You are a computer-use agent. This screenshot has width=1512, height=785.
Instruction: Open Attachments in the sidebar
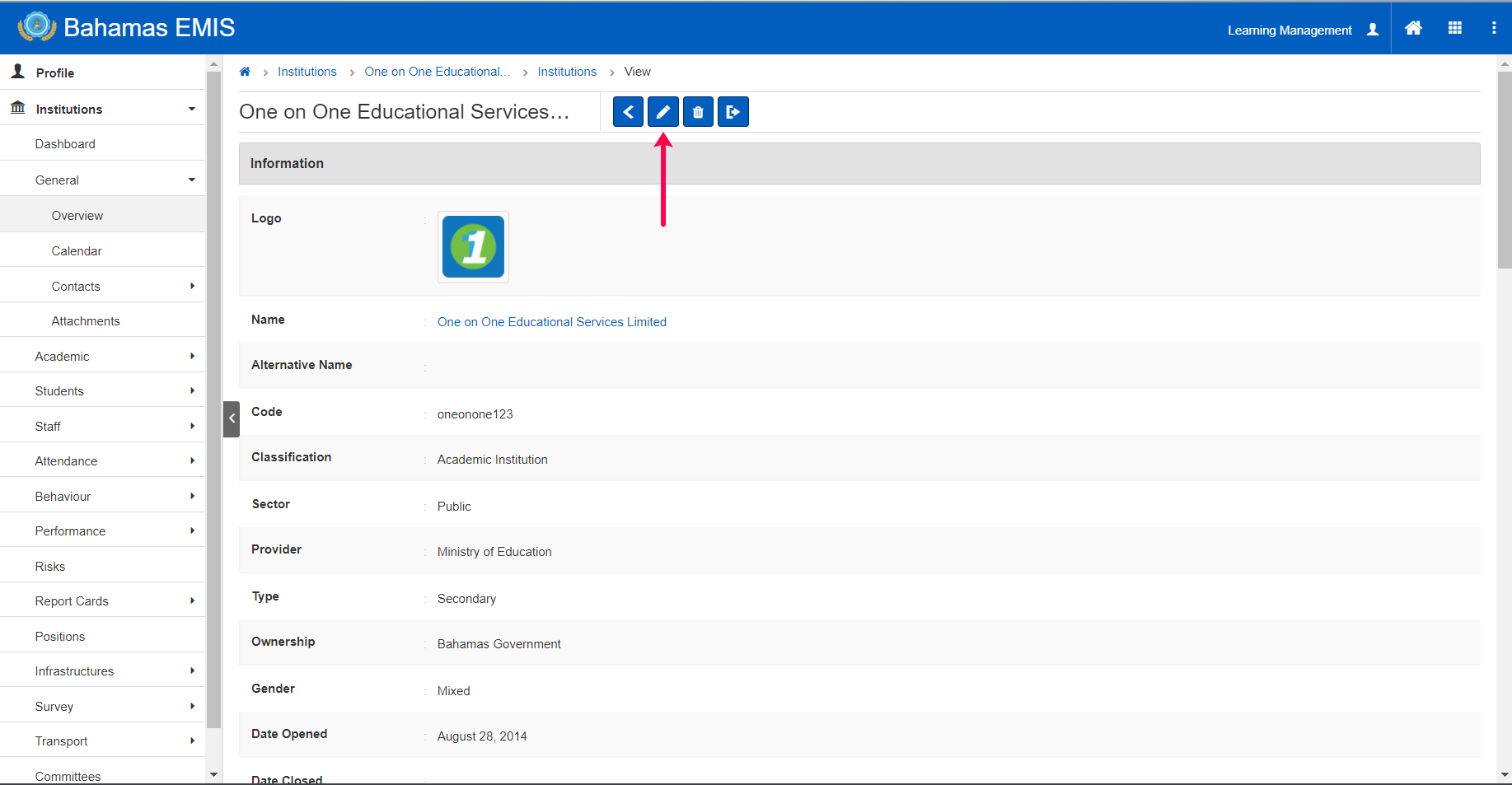103,320
